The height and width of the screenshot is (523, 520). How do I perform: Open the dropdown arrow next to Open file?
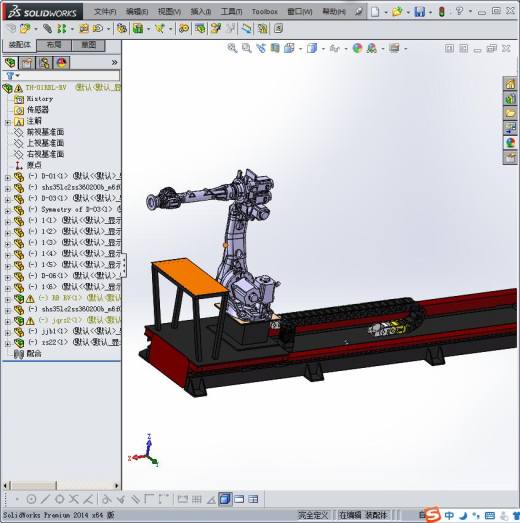(408, 12)
